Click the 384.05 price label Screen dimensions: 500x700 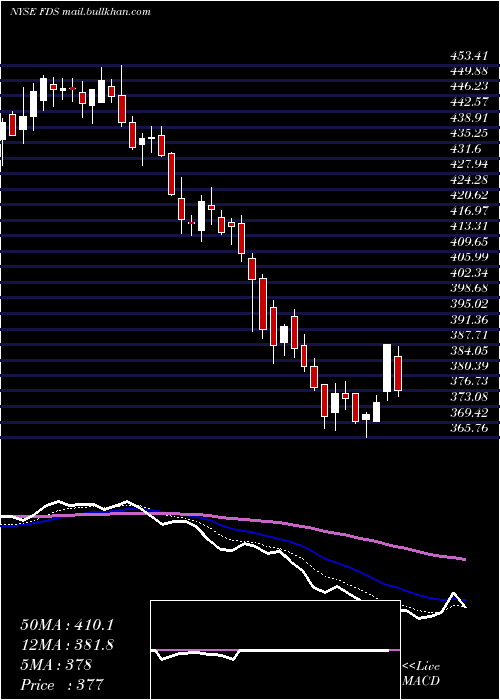(469, 350)
